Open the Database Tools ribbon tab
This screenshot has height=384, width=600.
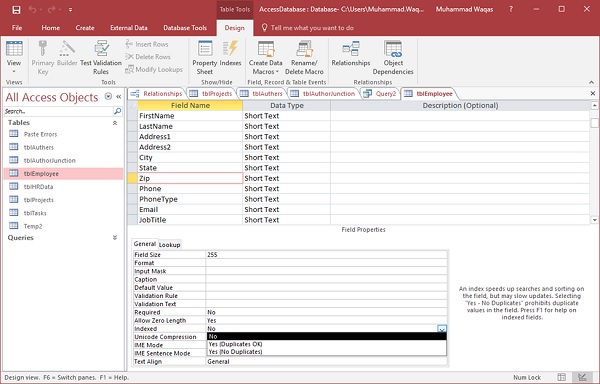point(185,28)
